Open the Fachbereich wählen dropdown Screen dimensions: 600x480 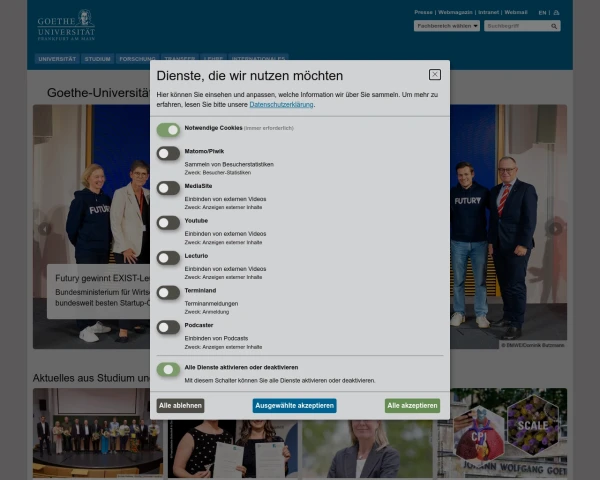click(447, 26)
